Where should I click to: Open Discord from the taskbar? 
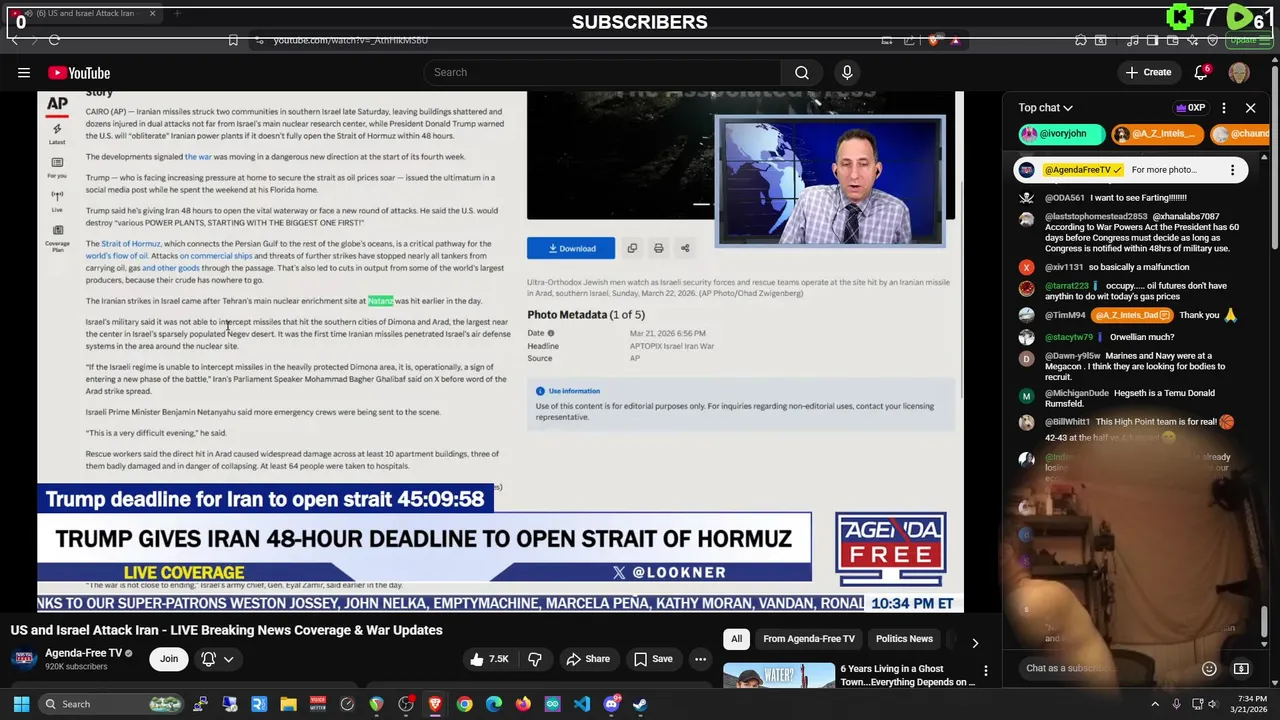pos(611,704)
